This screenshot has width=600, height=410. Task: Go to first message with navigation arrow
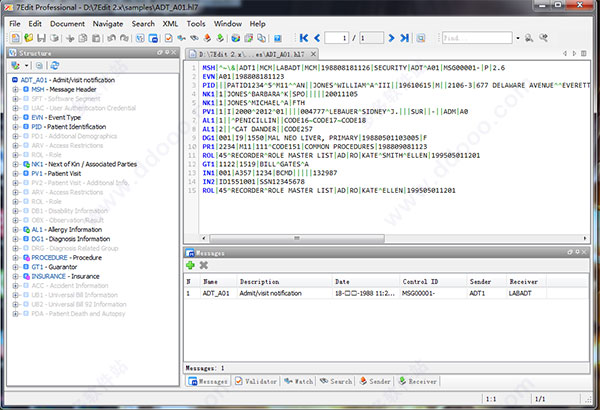pos(304,38)
